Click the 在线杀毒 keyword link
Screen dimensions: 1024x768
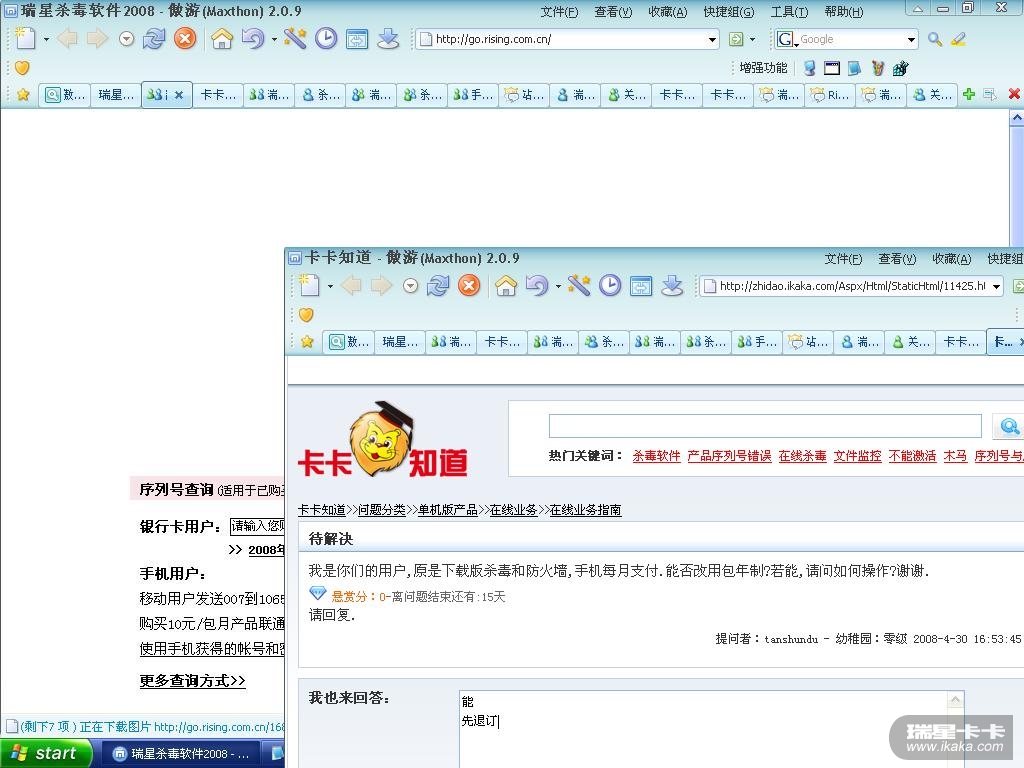803,456
